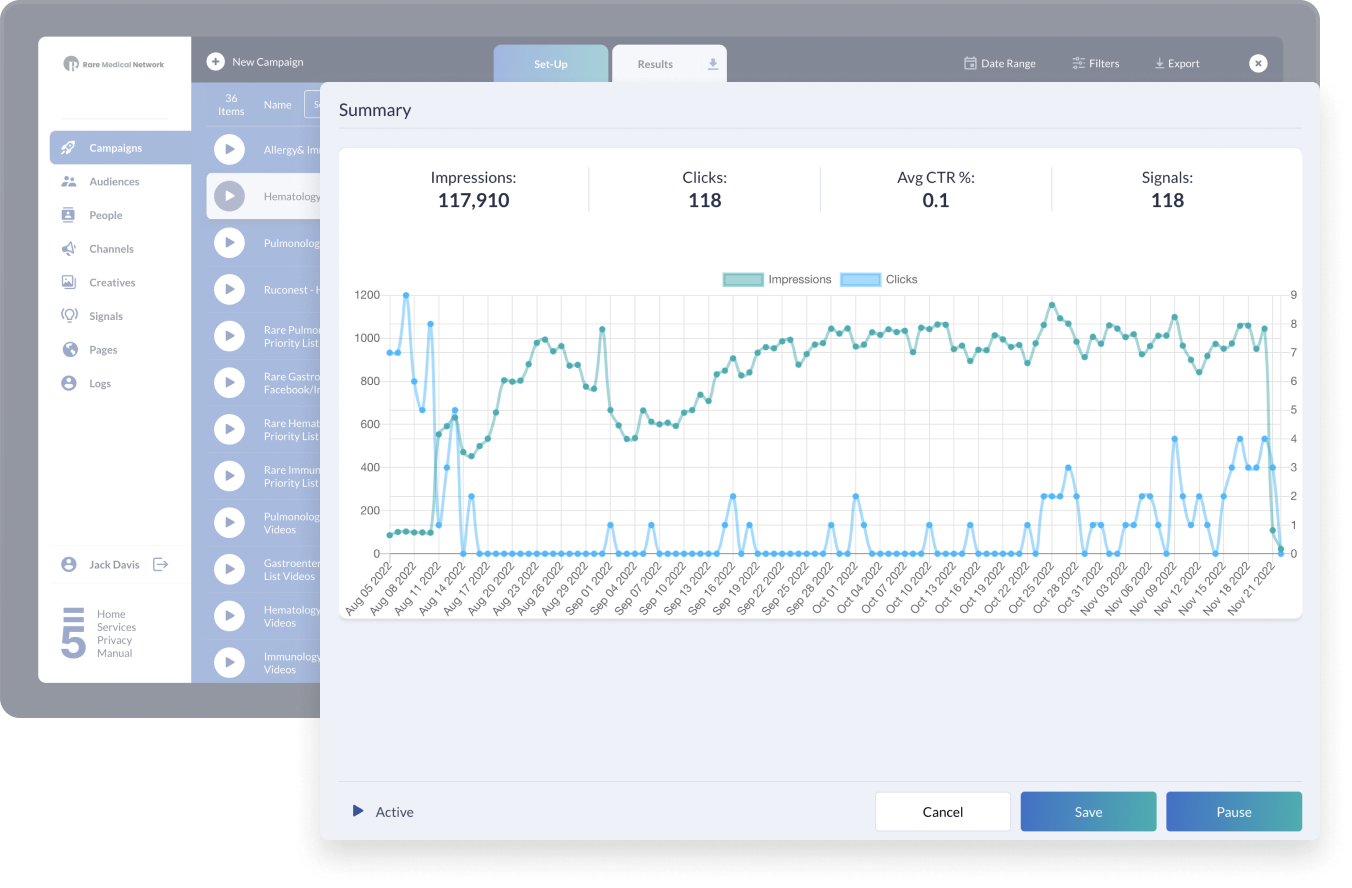Click the New Campaign plus icon

click(x=215, y=62)
